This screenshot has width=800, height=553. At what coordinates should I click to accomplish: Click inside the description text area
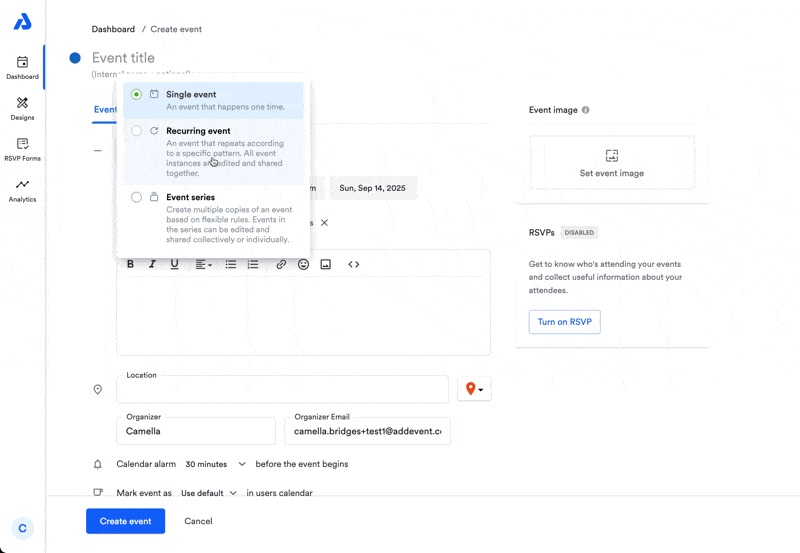click(303, 315)
